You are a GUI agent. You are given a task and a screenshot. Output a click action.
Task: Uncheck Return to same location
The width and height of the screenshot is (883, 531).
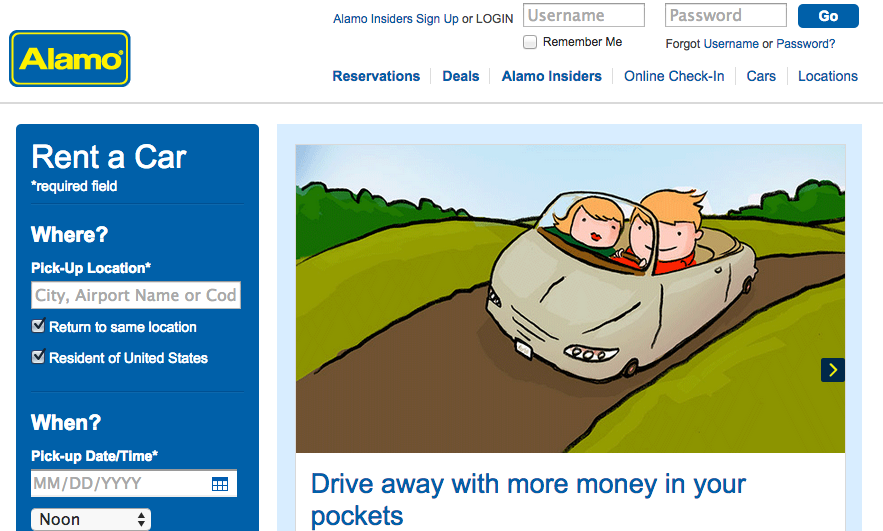pos(38,325)
